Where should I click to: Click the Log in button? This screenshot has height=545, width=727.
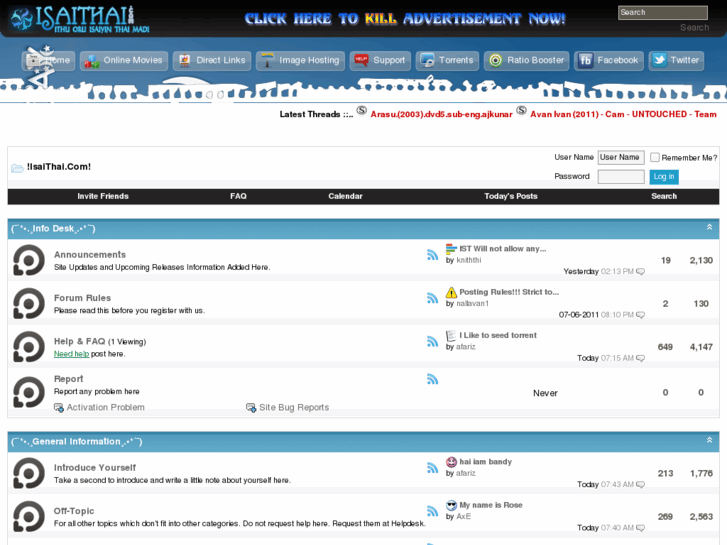[x=664, y=177]
